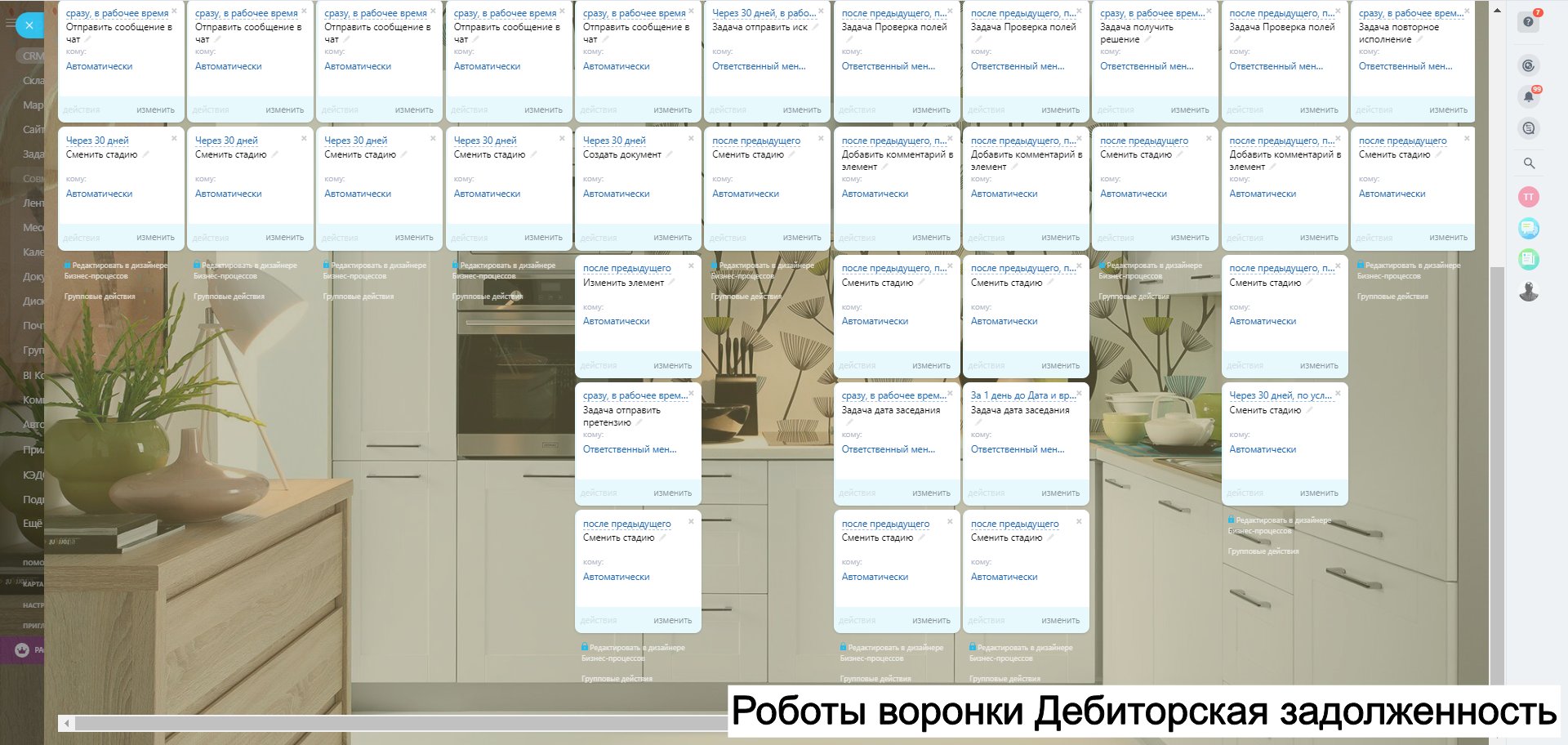
Task: Close the panel with the blue round X button
Action: coord(29,25)
